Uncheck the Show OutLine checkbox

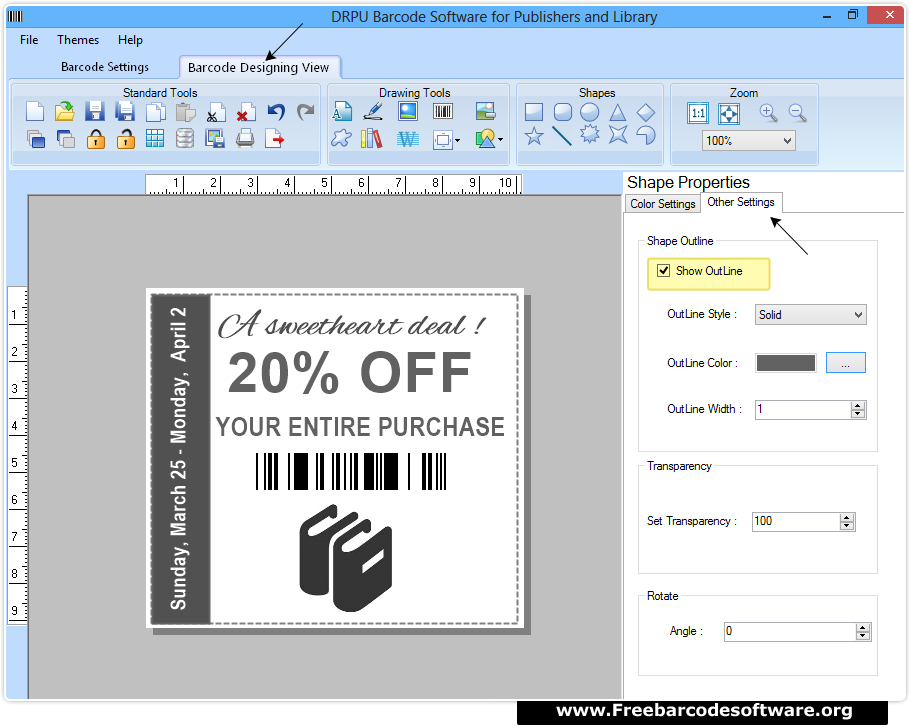(663, 270)
